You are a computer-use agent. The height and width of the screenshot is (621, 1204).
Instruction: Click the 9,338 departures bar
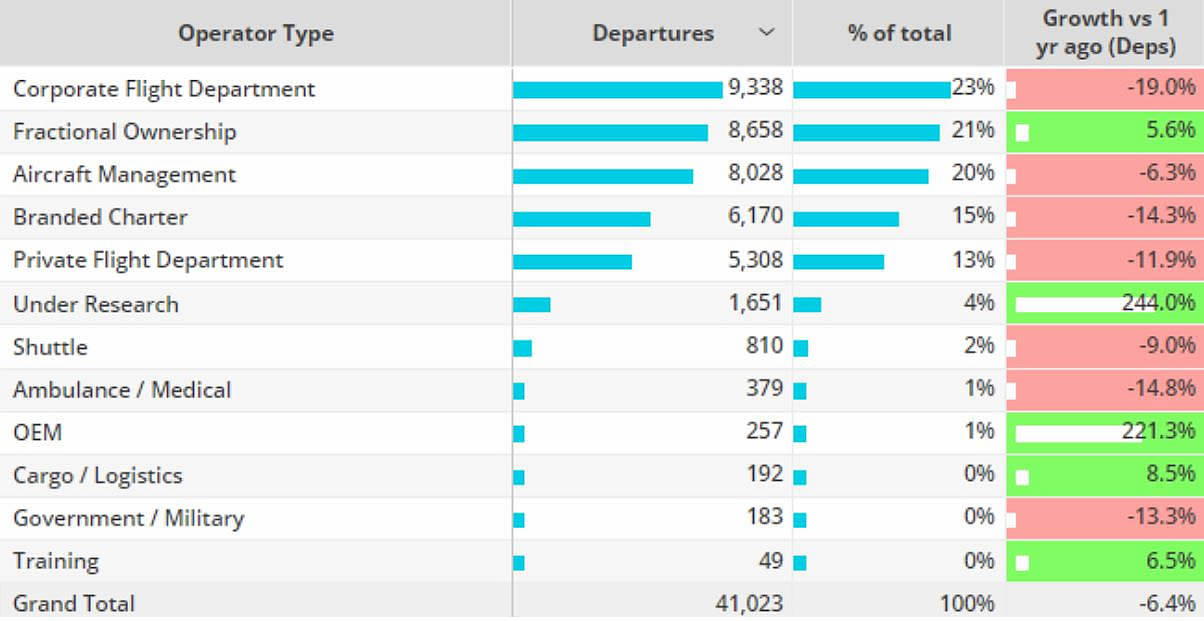pyautogui.click(x=617, y=89)
